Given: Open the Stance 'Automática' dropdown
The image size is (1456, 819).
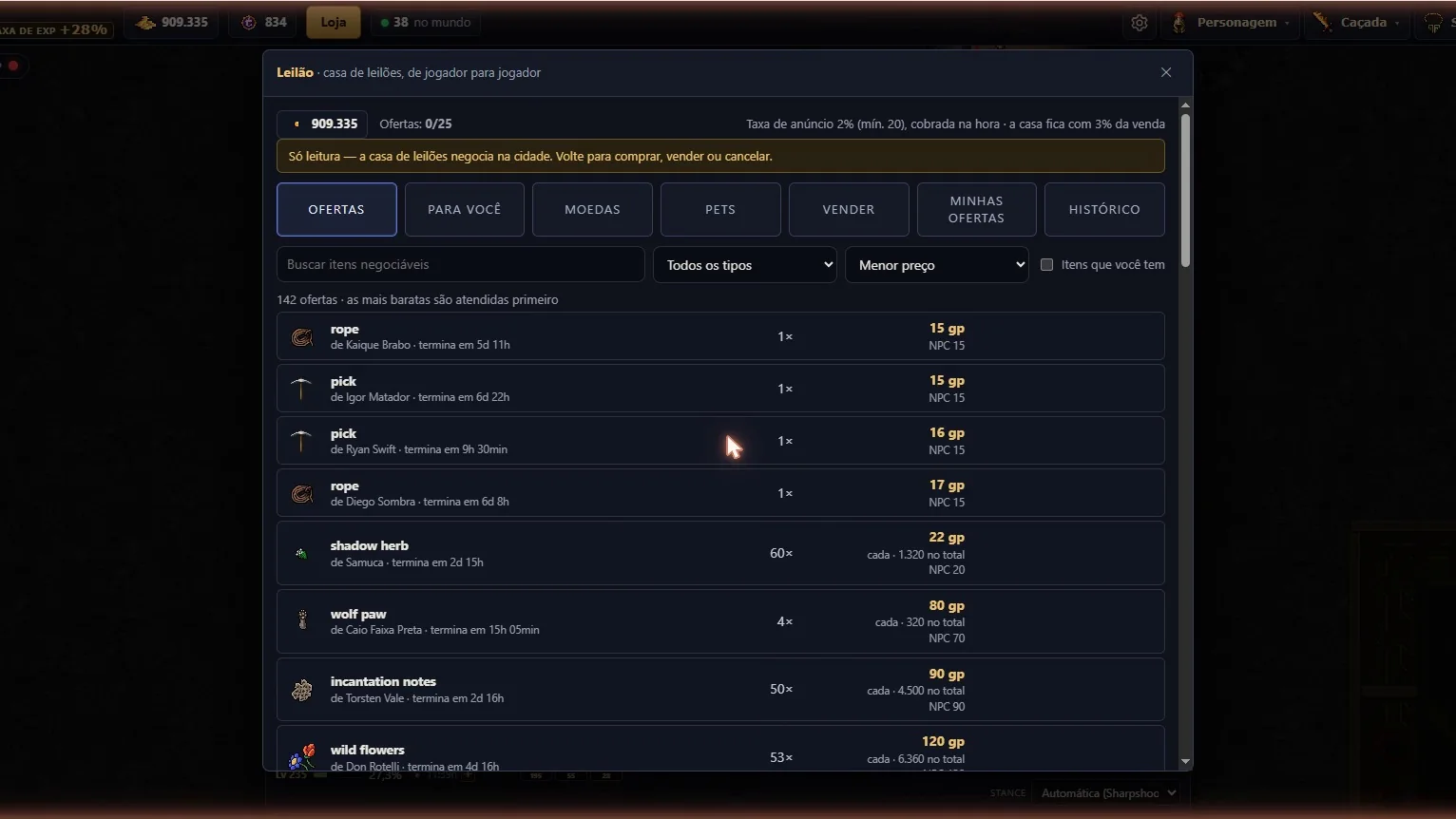Looking at the screenshot, I should click(1108, 793).
